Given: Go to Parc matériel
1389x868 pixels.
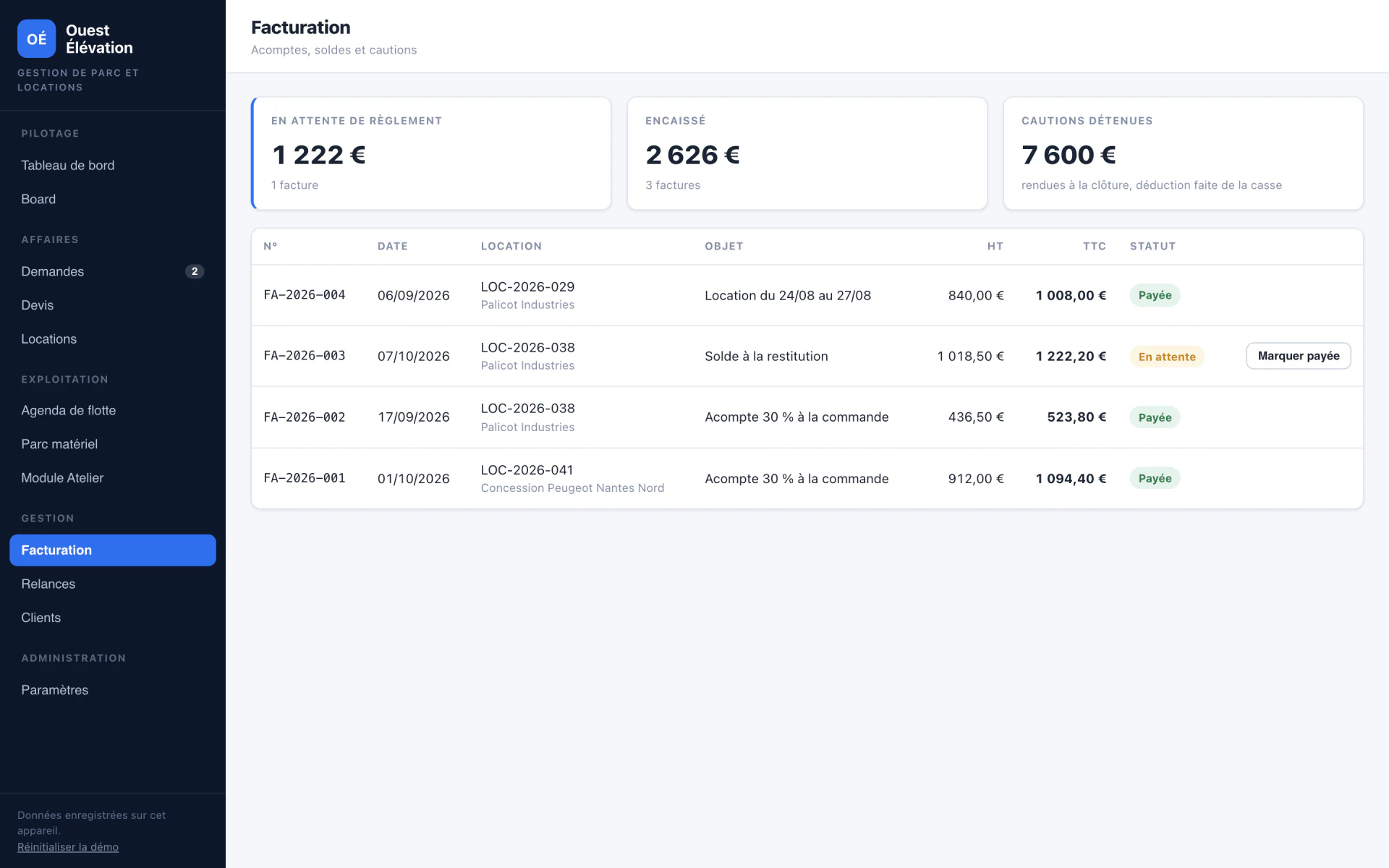Looking at the screenshot, I should click(x=112, y=444).
